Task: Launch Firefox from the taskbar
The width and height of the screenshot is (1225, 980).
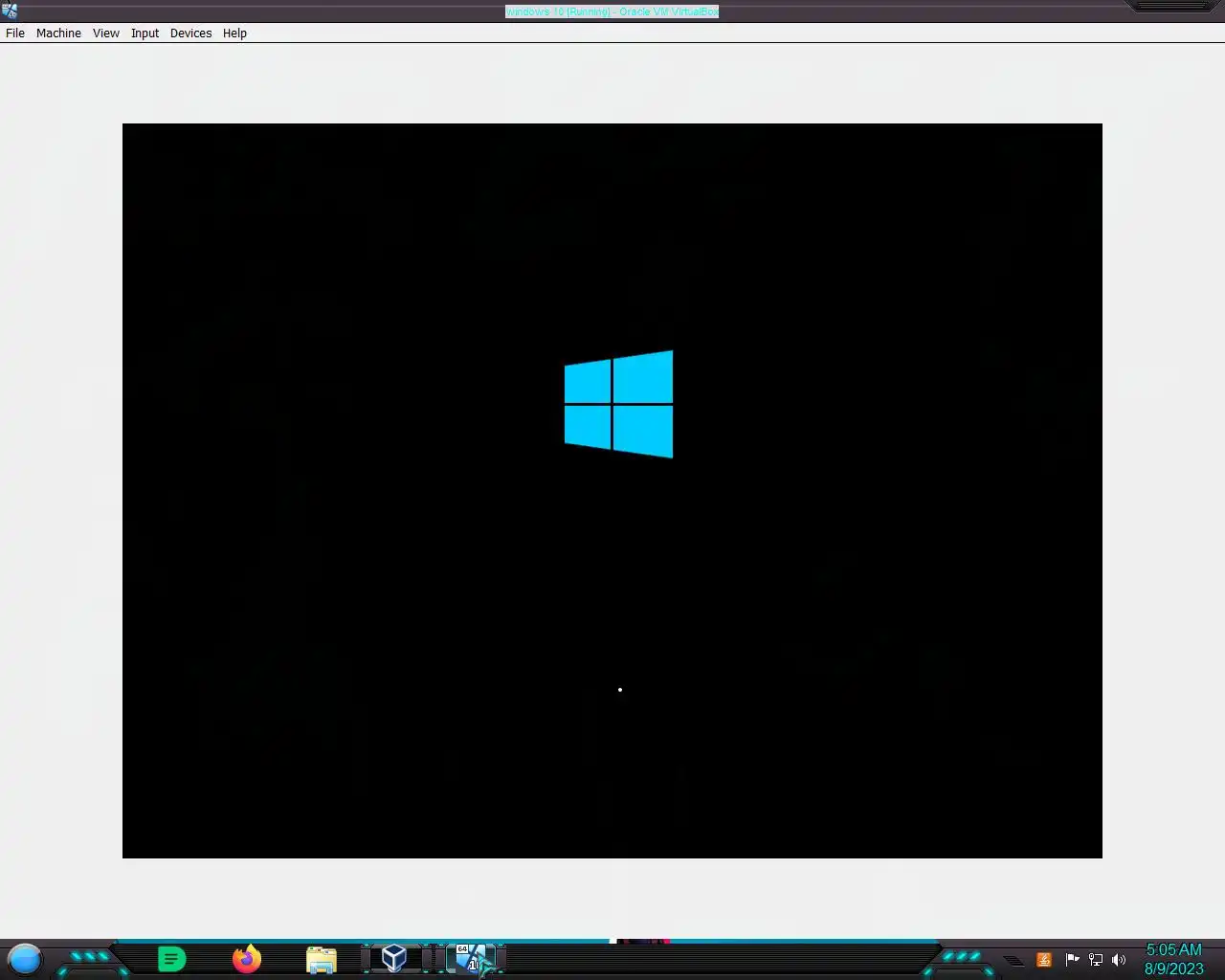Action: click(247, 959)
